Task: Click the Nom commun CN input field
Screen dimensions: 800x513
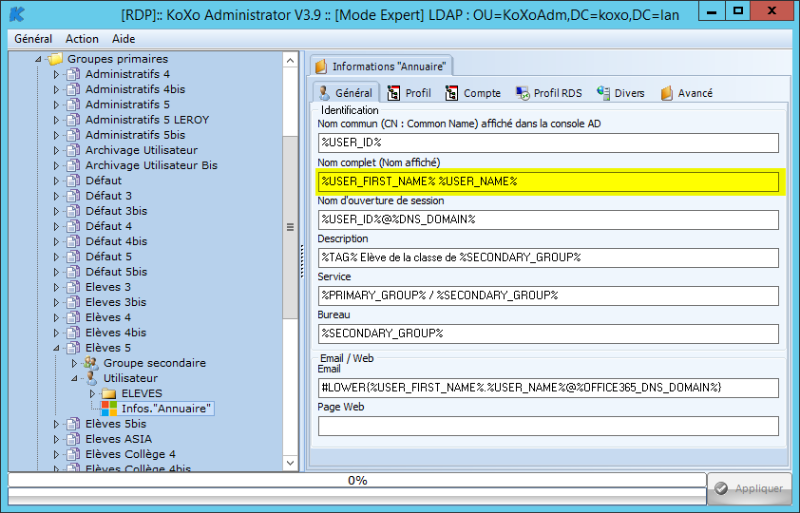Action: tap(548, 143)
